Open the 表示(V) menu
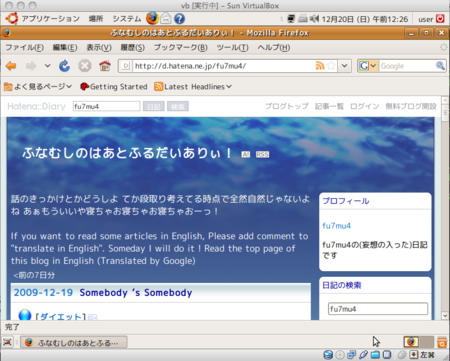450x361 pixels. (99, 48)
